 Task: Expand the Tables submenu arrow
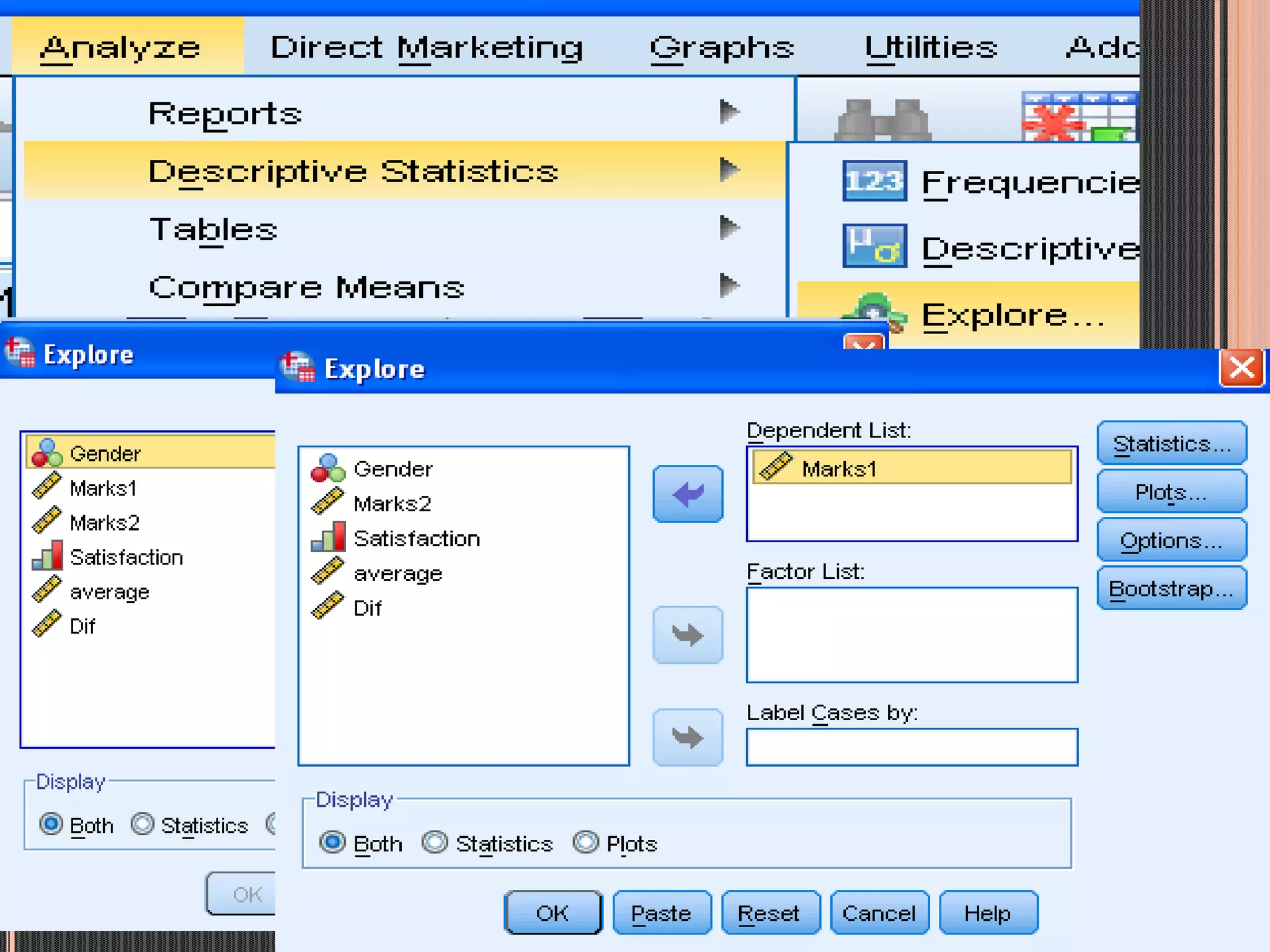[x=729, y=227]
